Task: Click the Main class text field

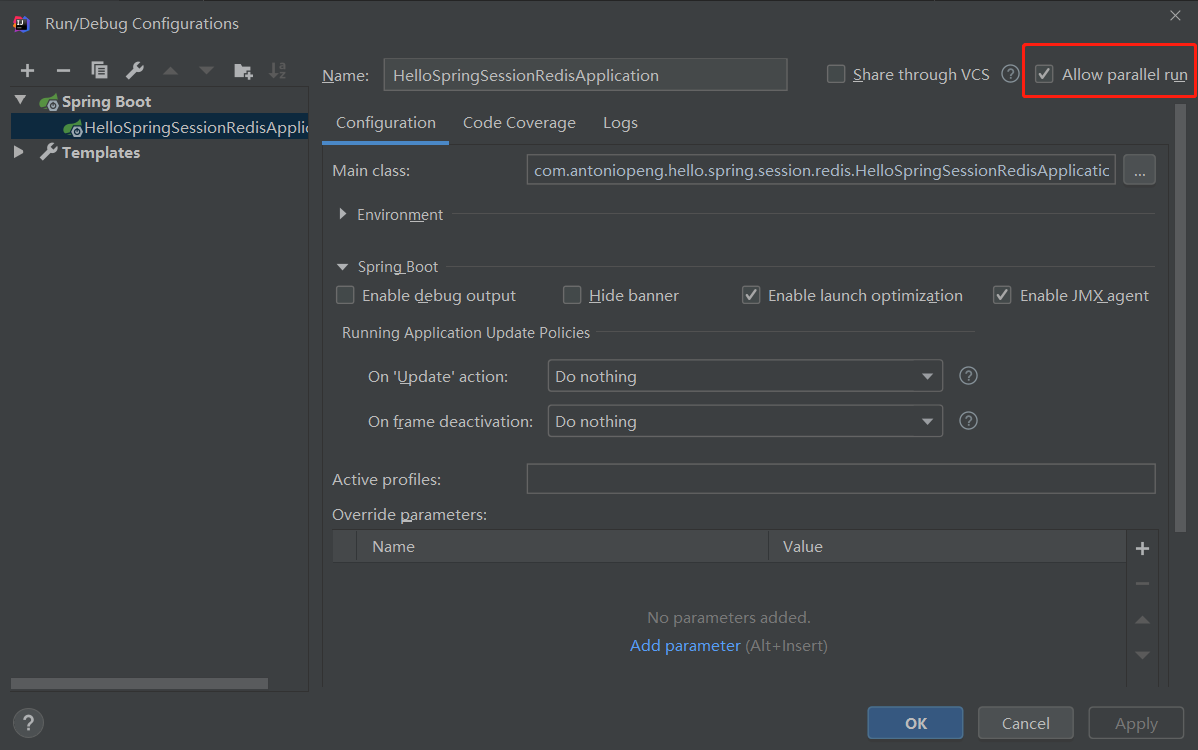Action: [x=821, y=170]
